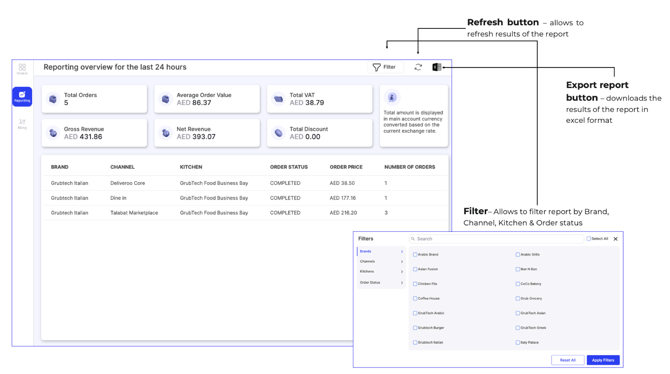Sort by the ORDER PRICE column header
Viewport: 670px width, 374px height.
[x=346, y=167]
